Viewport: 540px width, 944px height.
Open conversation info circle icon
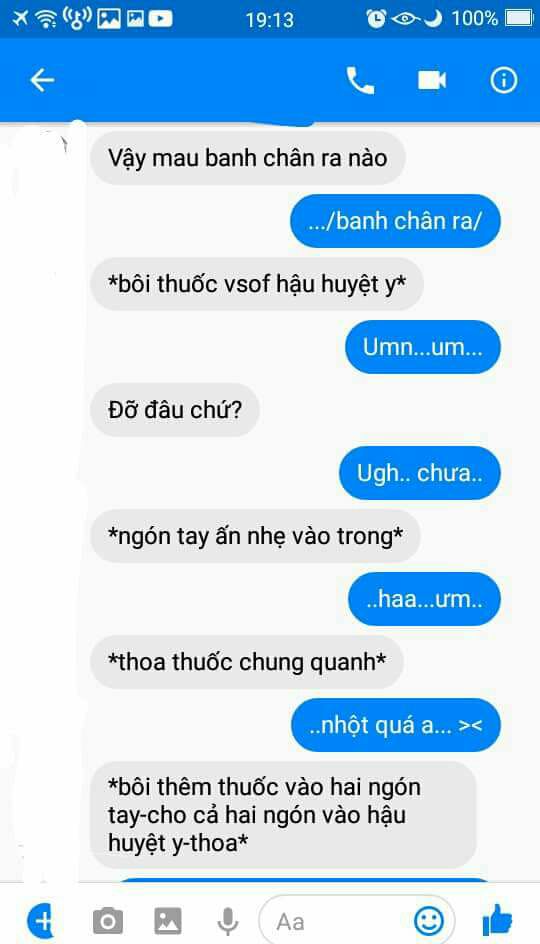coord(503,80)
